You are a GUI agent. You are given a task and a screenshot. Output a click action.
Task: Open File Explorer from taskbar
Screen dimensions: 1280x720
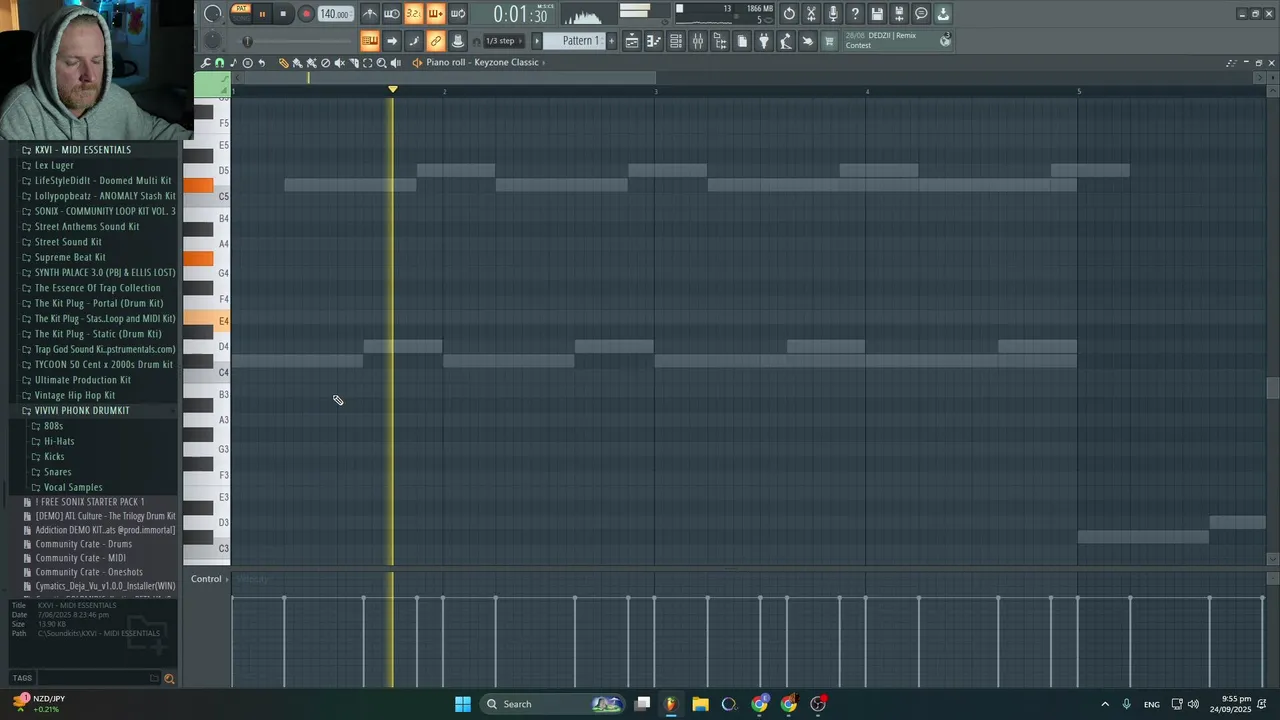point(700,704)
